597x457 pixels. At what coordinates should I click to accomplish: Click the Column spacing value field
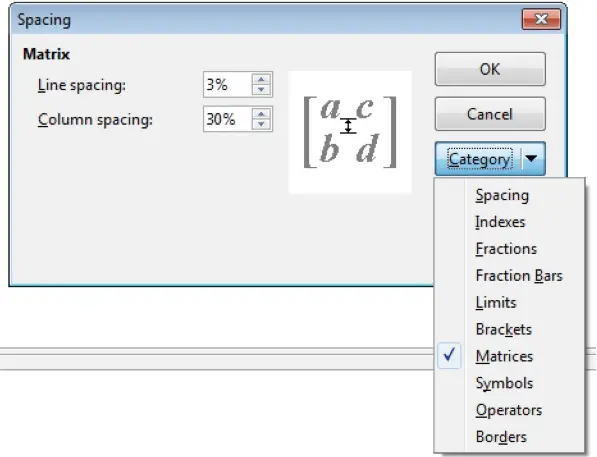coord(228,119)
